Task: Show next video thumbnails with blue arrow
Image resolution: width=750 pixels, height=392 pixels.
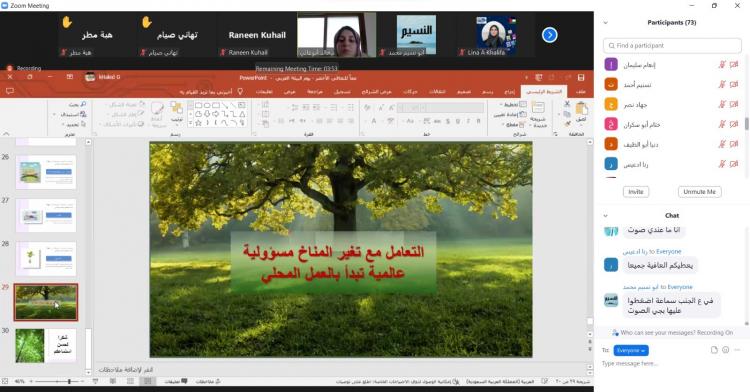Action: pos(550,35)
